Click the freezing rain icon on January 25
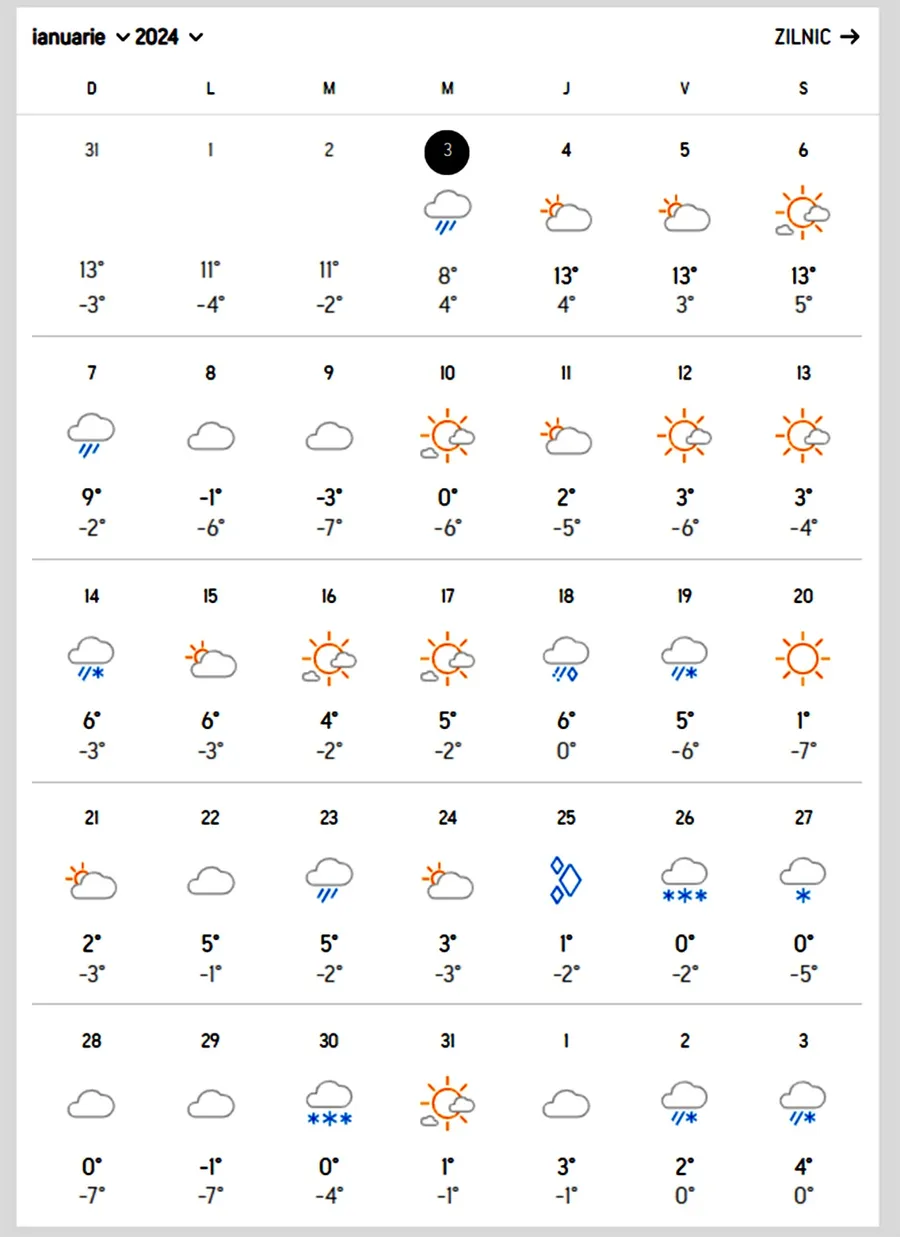This screenshot has height=1237, width=900. tap(566, 881)
